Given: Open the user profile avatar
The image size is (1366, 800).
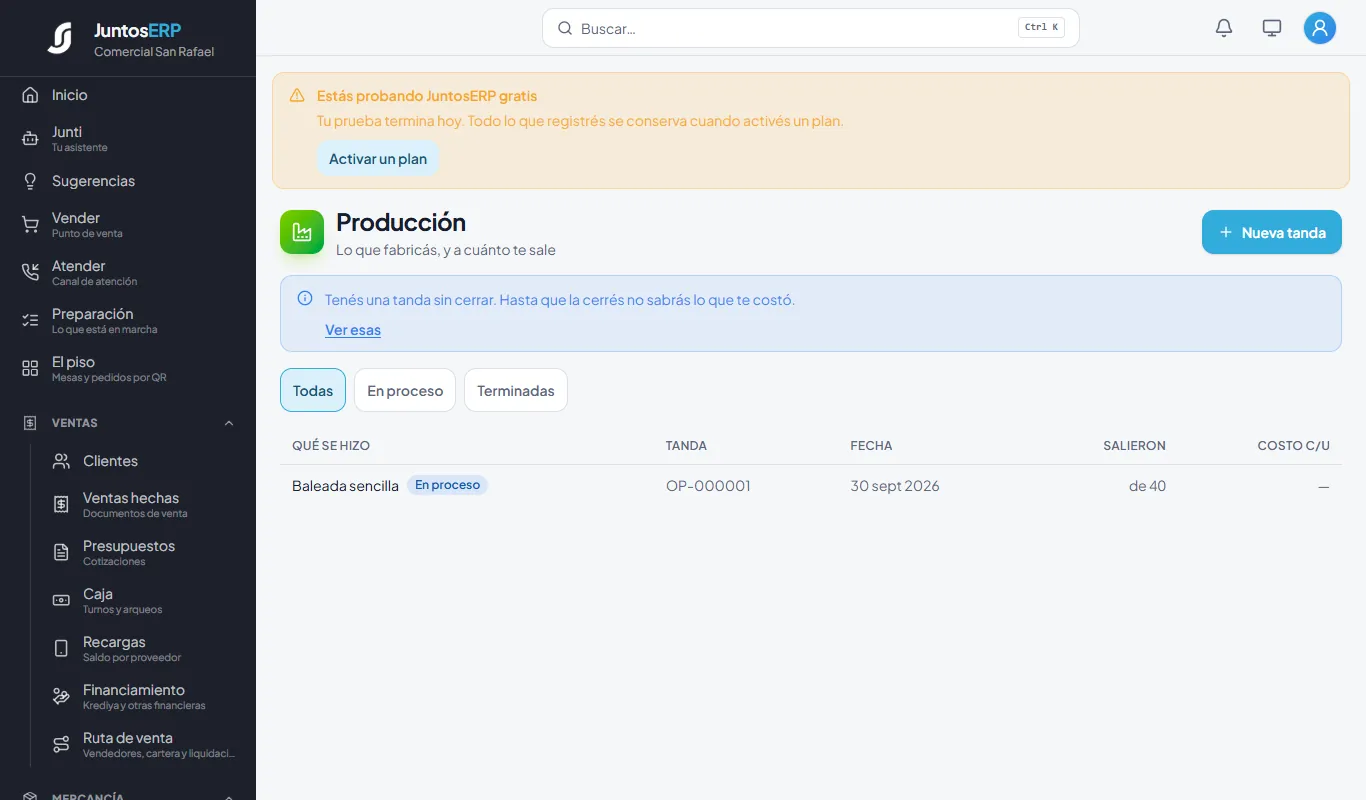Looking at the screenshot, I should pyautogui.click(x=1320, y=28).
